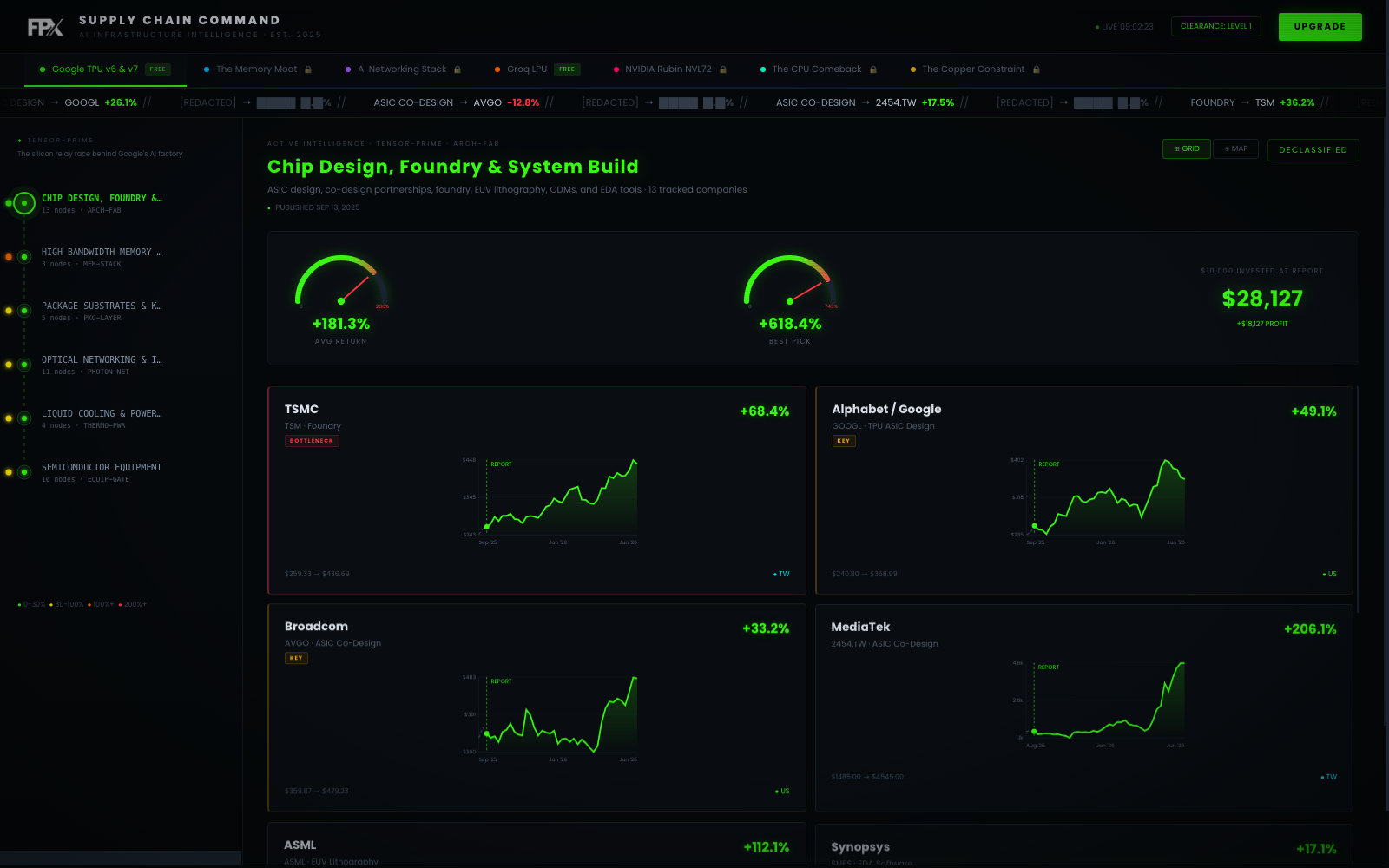Open The Copper Constraint tab
Image resolution: width=1389 pixels, height=868 pixels.
(974, 69)
